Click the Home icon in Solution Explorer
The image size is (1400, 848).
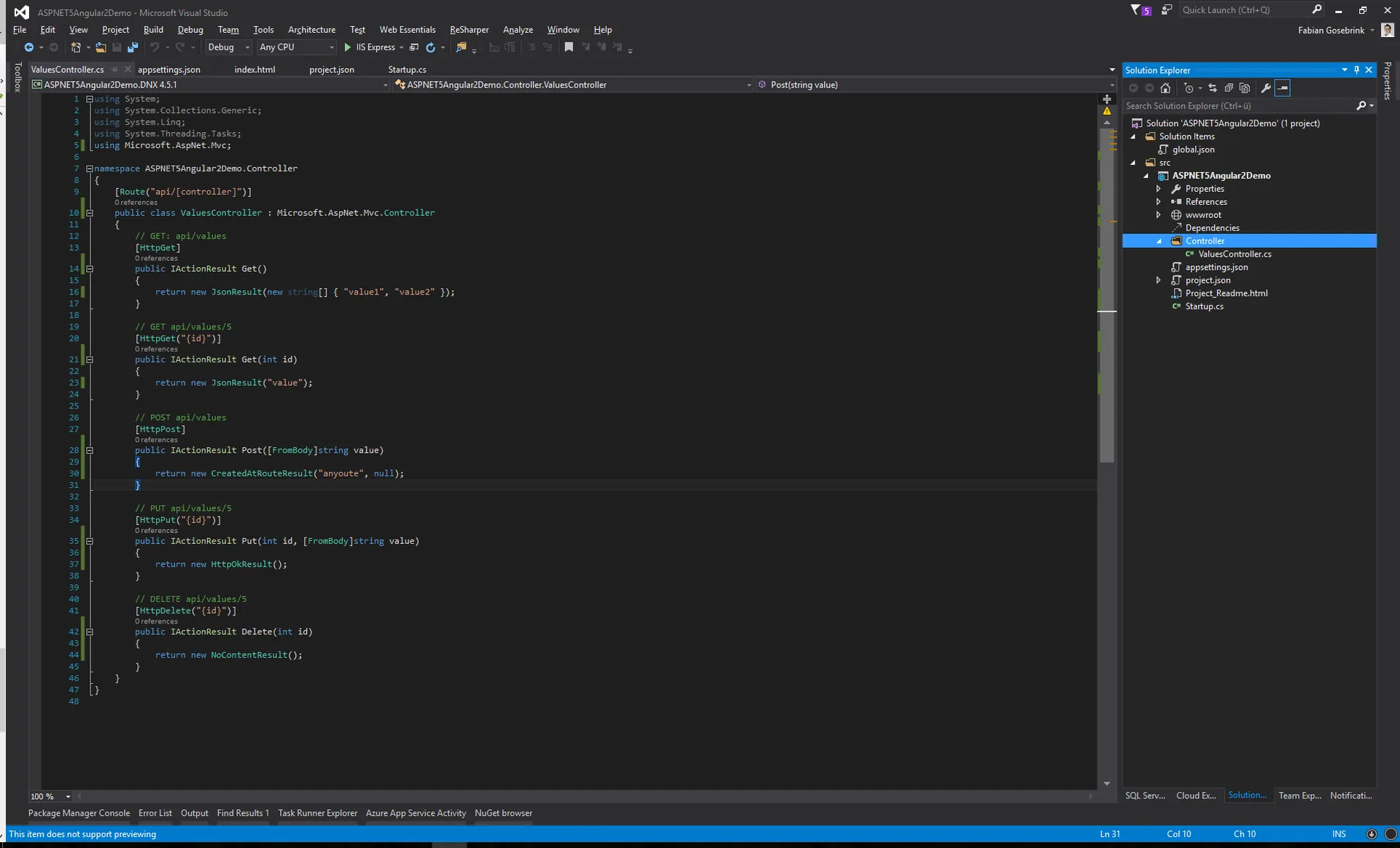coord(1165,88)
